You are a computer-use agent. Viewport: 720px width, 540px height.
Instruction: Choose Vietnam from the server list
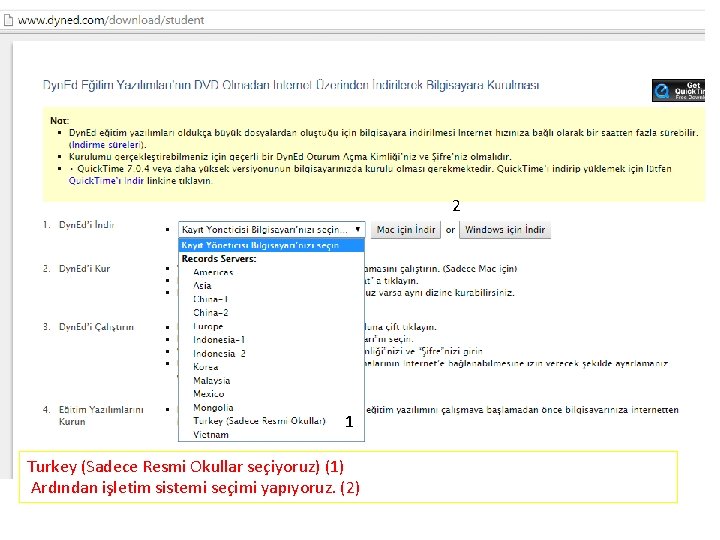pyautogui.click(x=211, y=435)
